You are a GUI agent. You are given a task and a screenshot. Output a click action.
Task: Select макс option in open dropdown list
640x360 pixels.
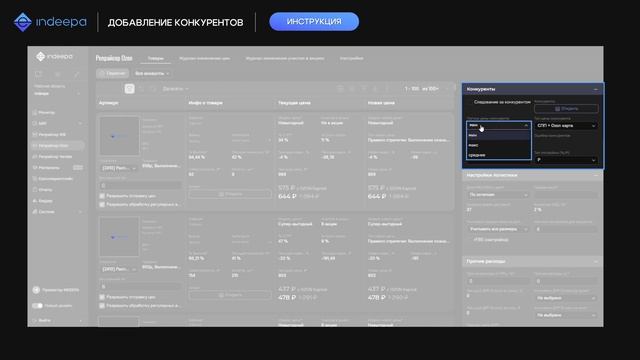pyautogui.click(x=498, y=145)
